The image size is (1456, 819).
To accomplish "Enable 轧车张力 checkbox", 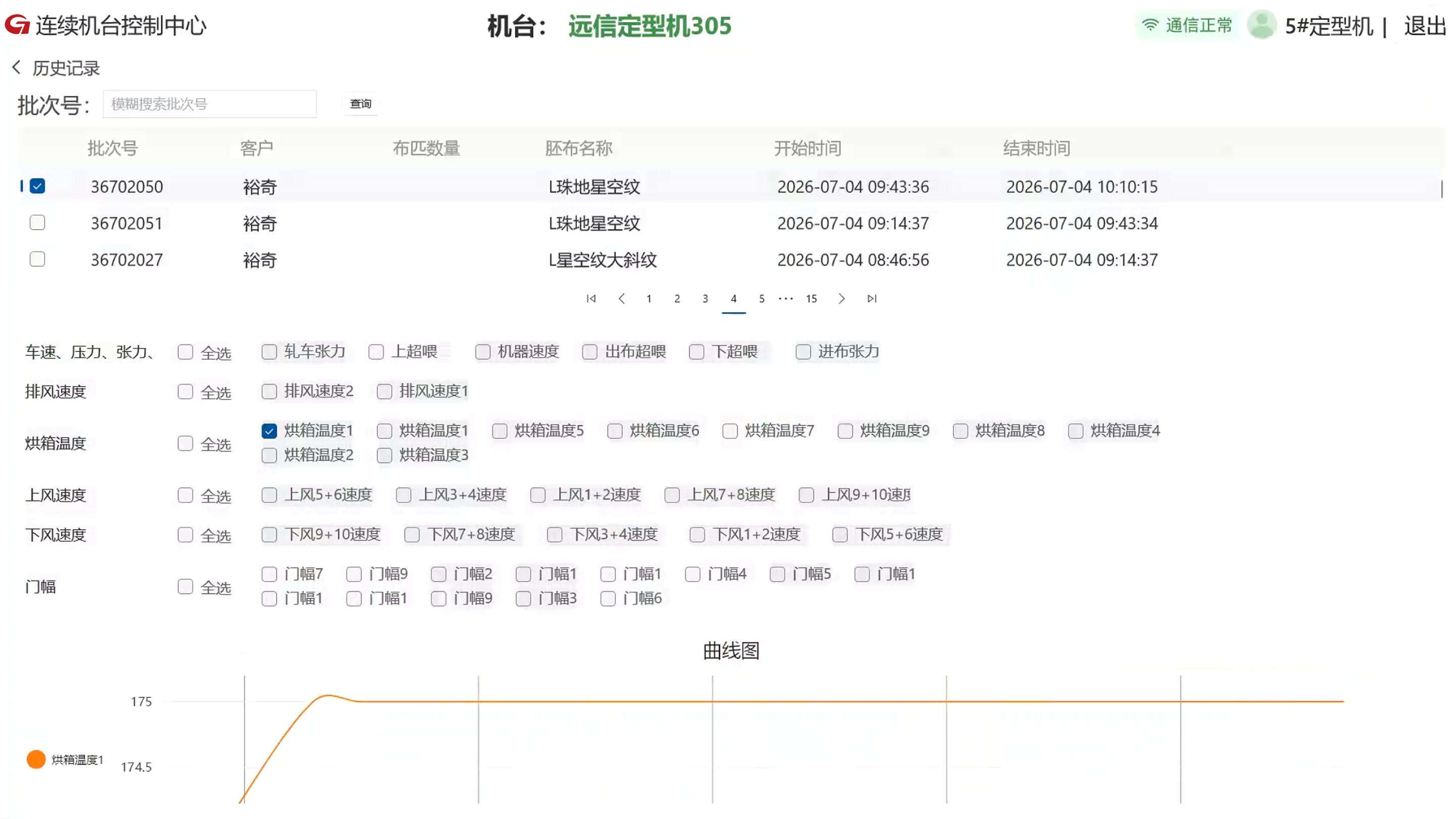I will pyautogui.click(x=269, y=352).
